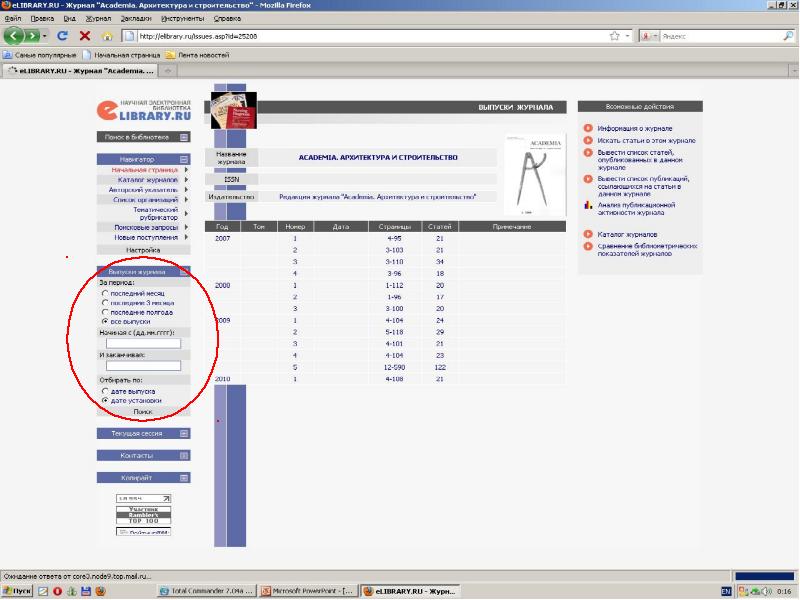Select the 'последние 3 месяца' period option
This screenshot has height=600, width=800.
(105, 303)
